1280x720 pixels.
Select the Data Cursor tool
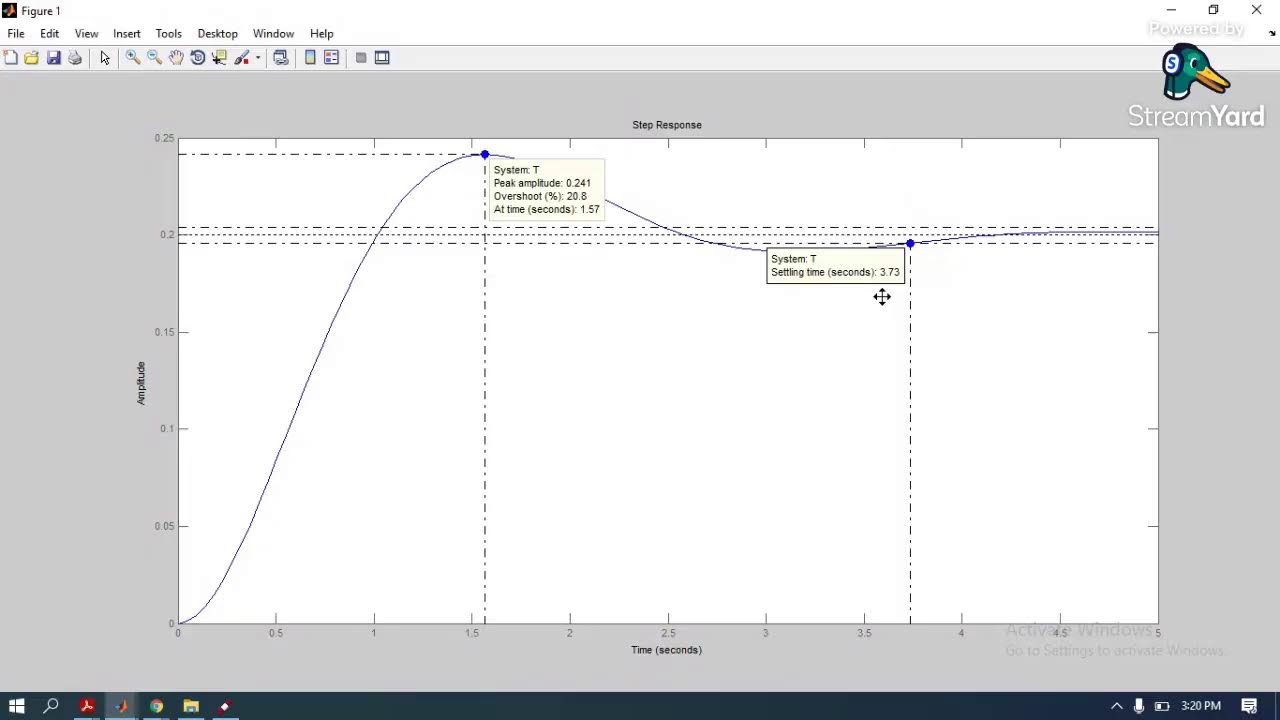pyautogui.click(x=220, y=58)
